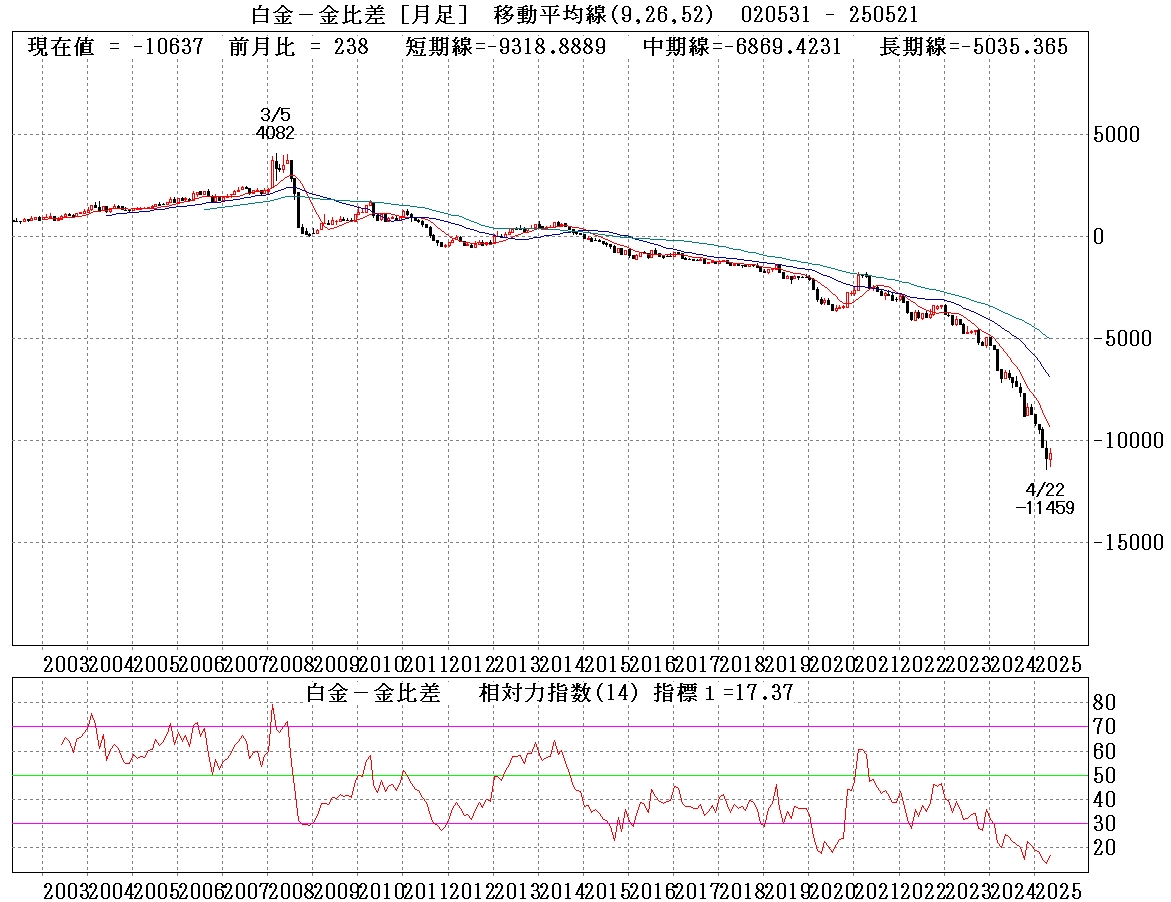Click the 5000 label on price axis
Viewport: 1171px width, 902px height.
point(1115,134)
